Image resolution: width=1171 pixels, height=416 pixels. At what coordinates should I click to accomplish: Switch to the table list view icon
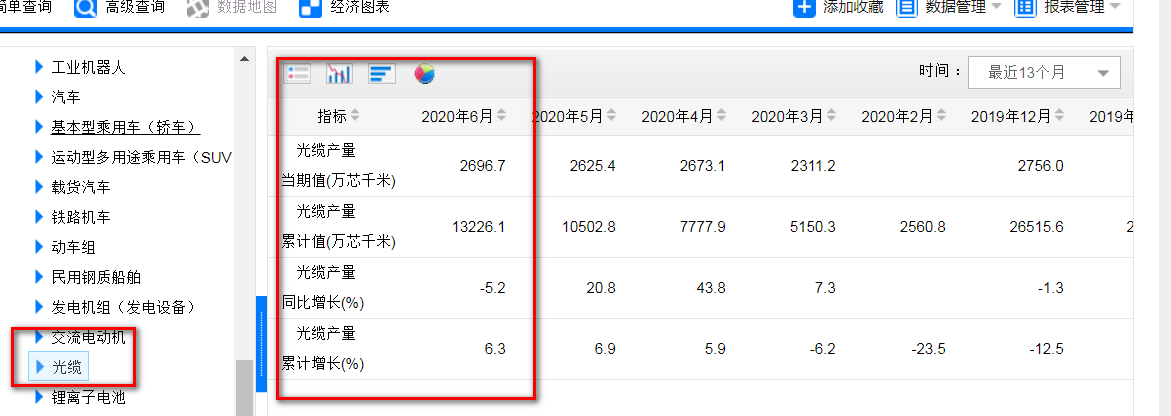(x=298, y=74)
